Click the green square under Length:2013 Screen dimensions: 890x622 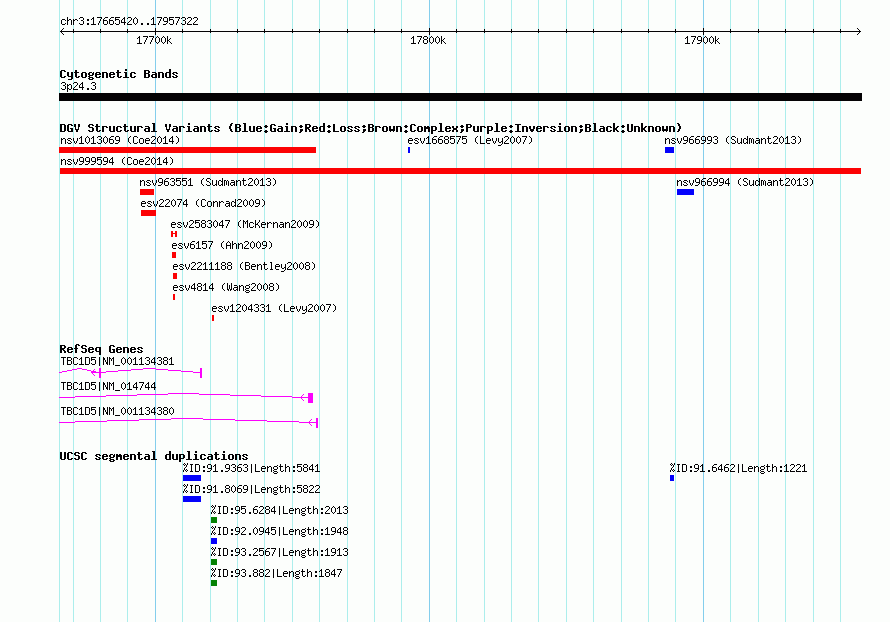[x=214, y=520]
